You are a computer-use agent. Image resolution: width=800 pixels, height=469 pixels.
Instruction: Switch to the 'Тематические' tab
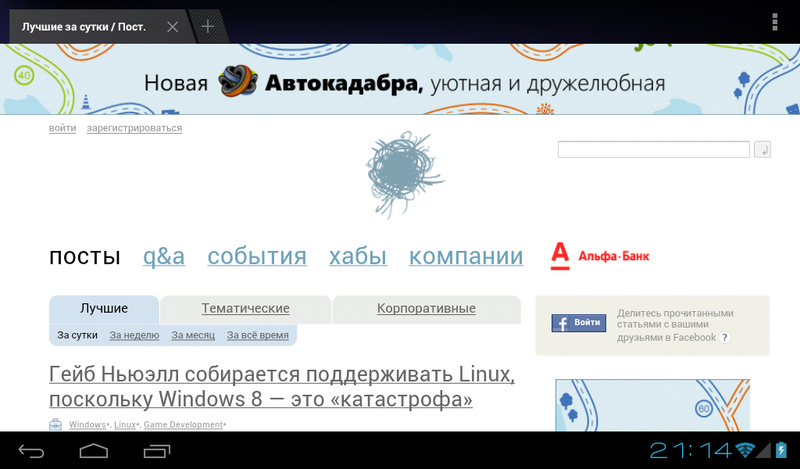click(245, 309)
